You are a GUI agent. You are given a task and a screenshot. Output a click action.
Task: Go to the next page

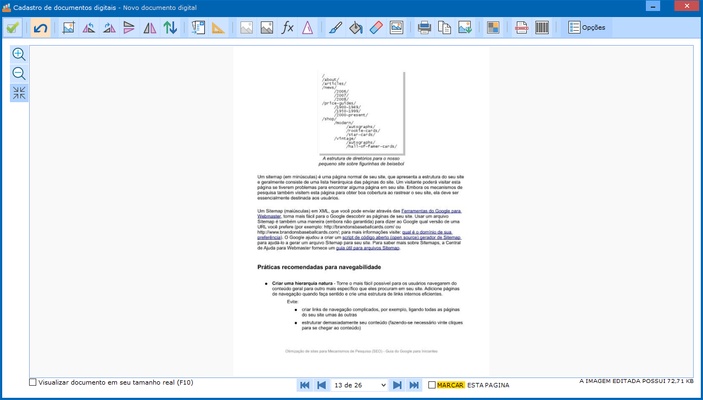(398, 384)
